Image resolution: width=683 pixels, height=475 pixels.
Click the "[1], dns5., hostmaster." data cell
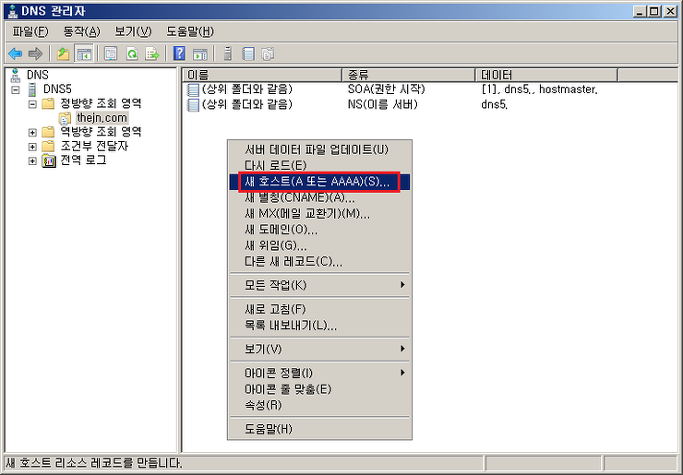[x=539, y=89]
